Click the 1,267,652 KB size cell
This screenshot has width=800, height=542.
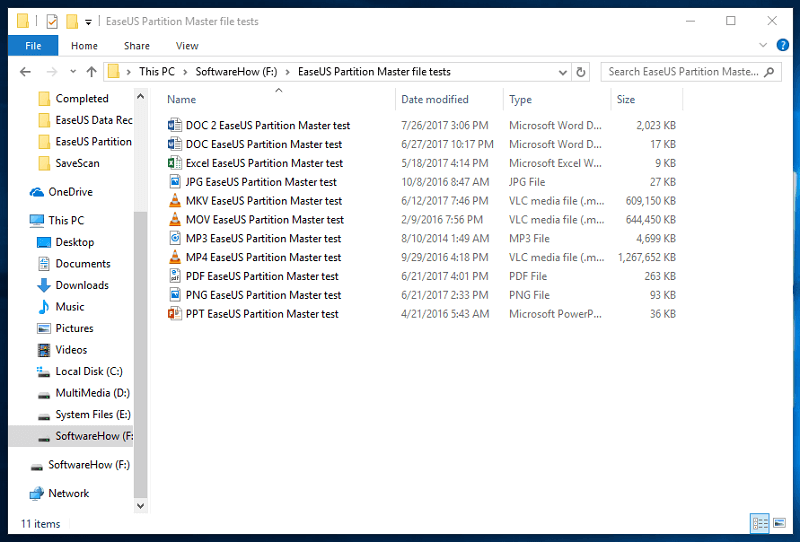(646, 257)
